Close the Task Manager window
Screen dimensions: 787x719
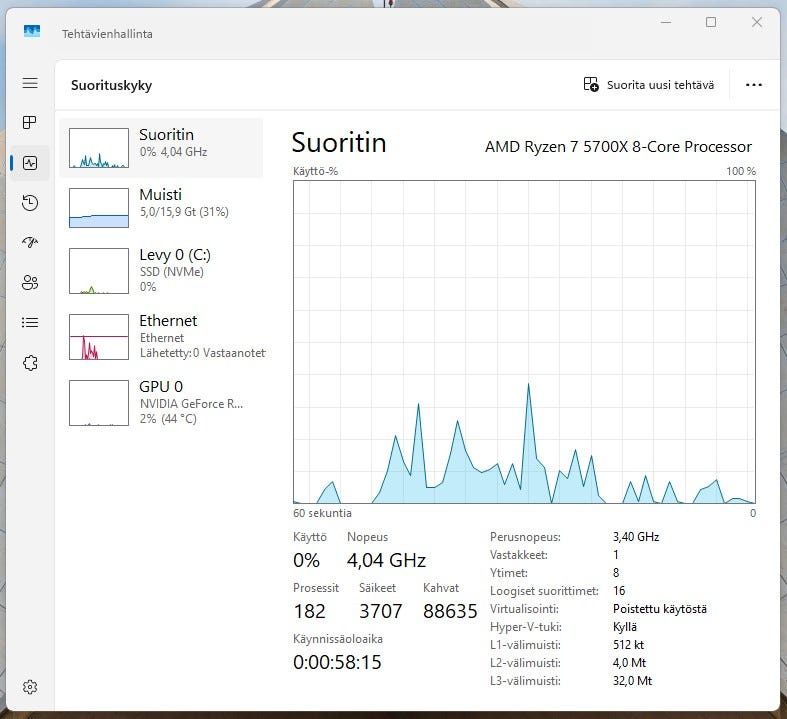click(x=757, y=23)
